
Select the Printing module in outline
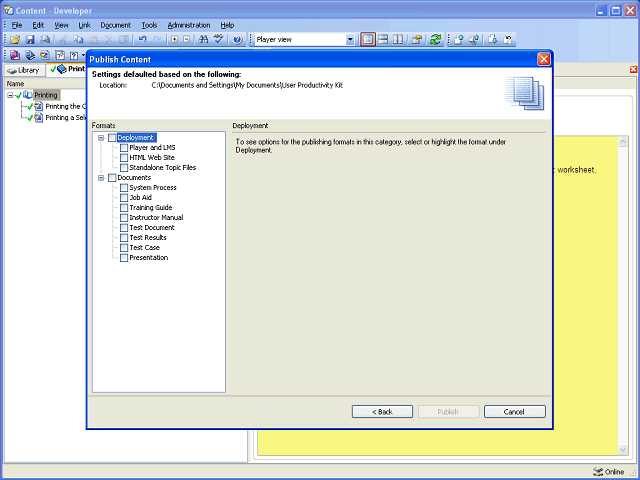pos(46,95)
